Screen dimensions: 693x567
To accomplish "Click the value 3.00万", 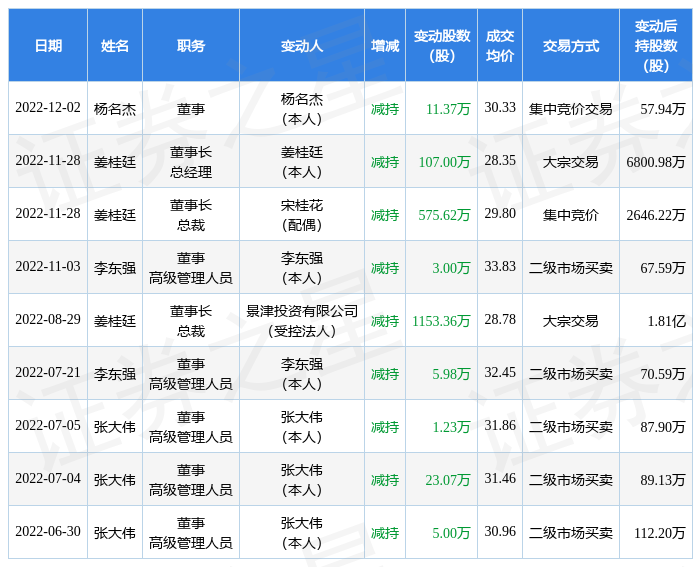I will point(451,268).
